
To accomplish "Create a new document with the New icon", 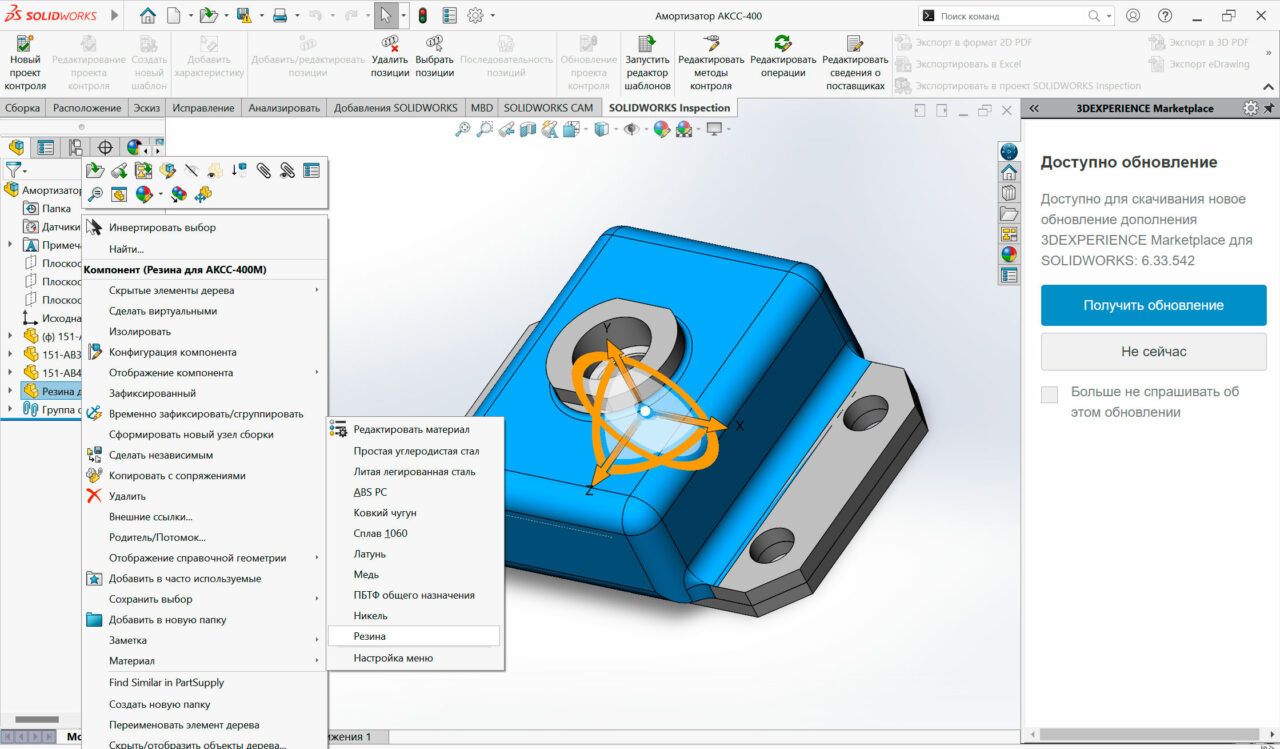I will [x=174, y=16].
